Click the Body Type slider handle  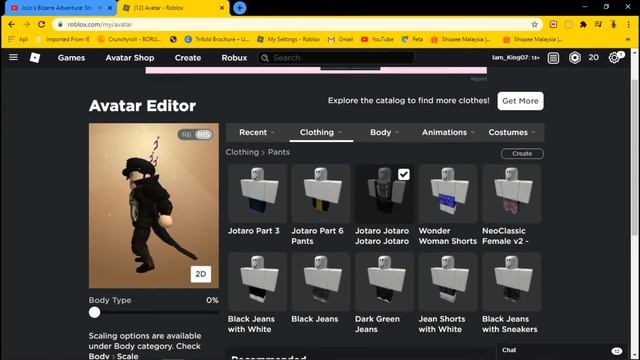coord(94,312)
